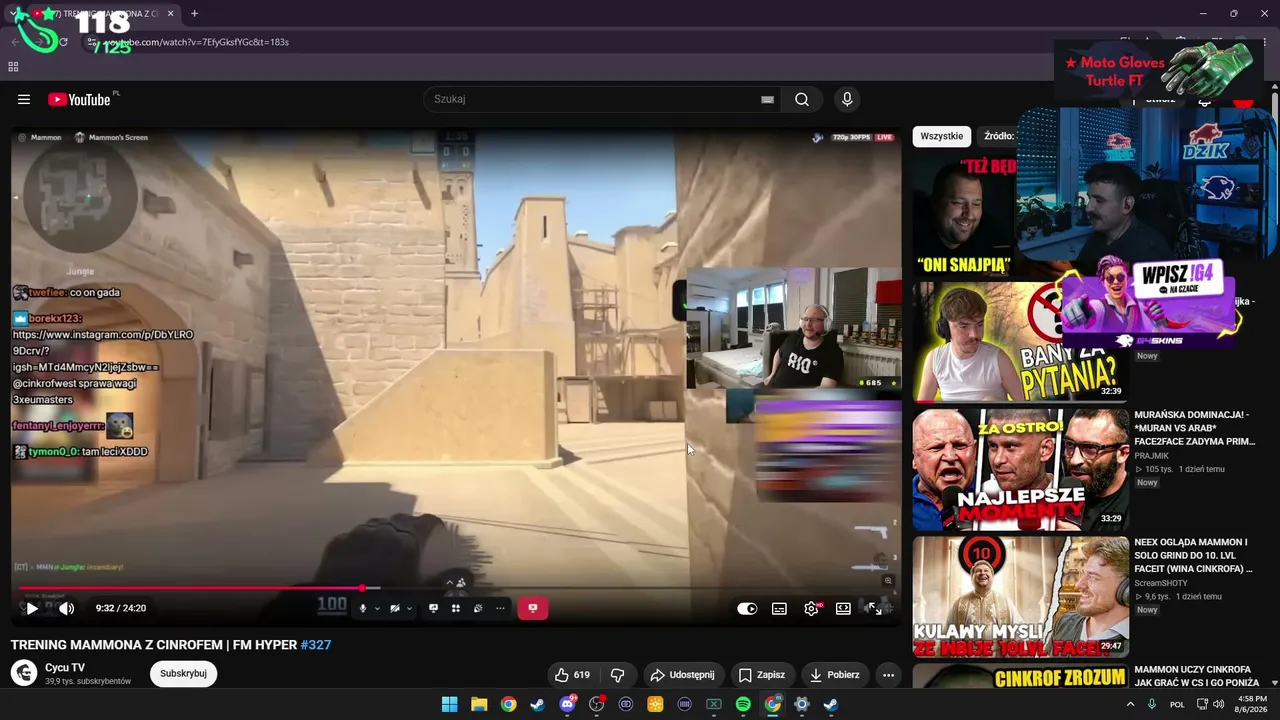Viewport: 1280px width, 720px height.
Task: Open a new browser tab
Action: point(194,14)
